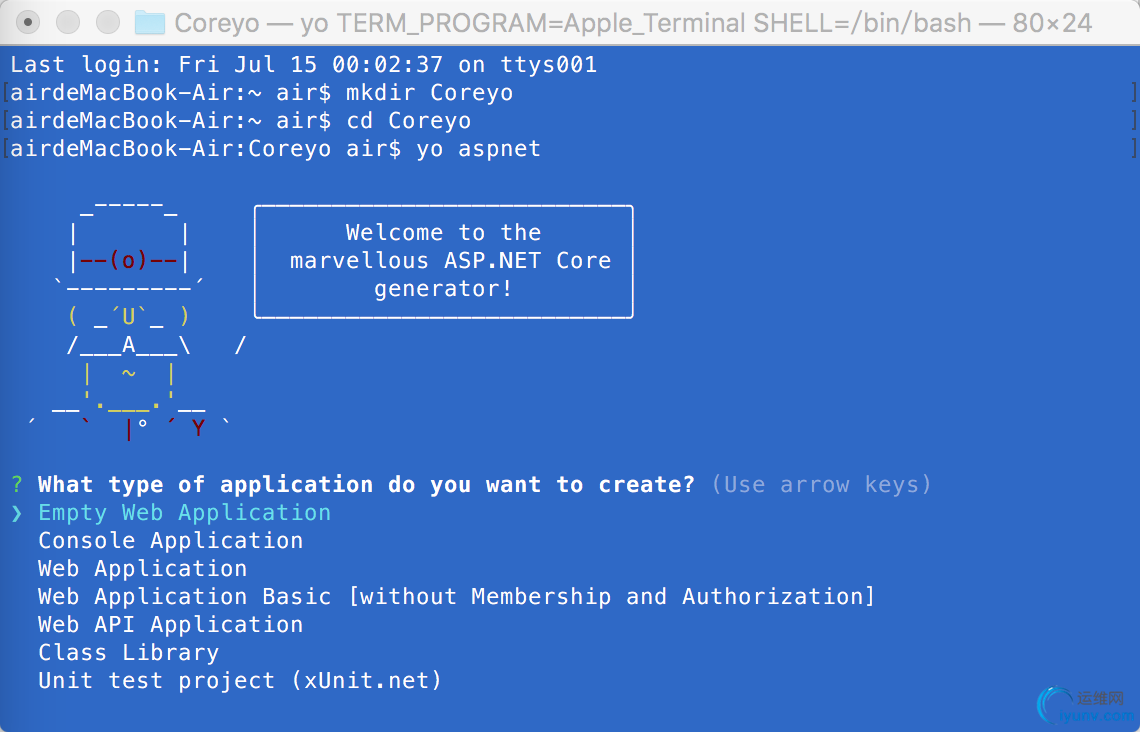Click the 'mkdir Coreyo' command line

[x=428, y=93]
